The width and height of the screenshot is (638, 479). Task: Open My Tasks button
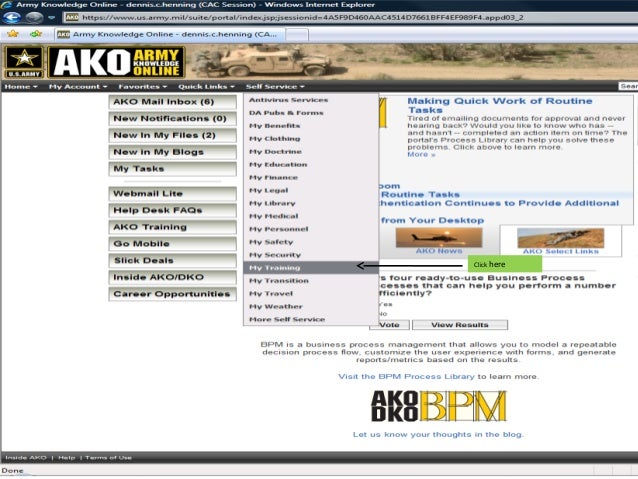(173, 168)
